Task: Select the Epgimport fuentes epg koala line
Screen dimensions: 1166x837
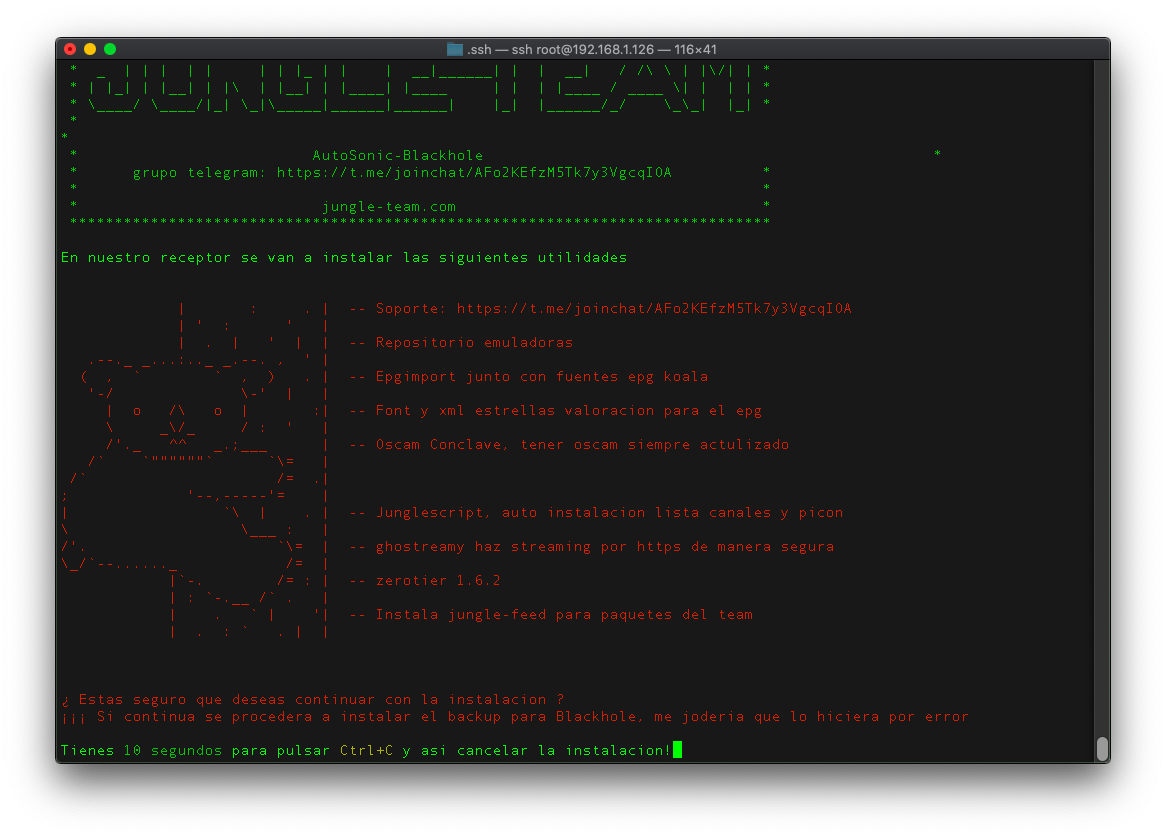Action: point(541,377)
